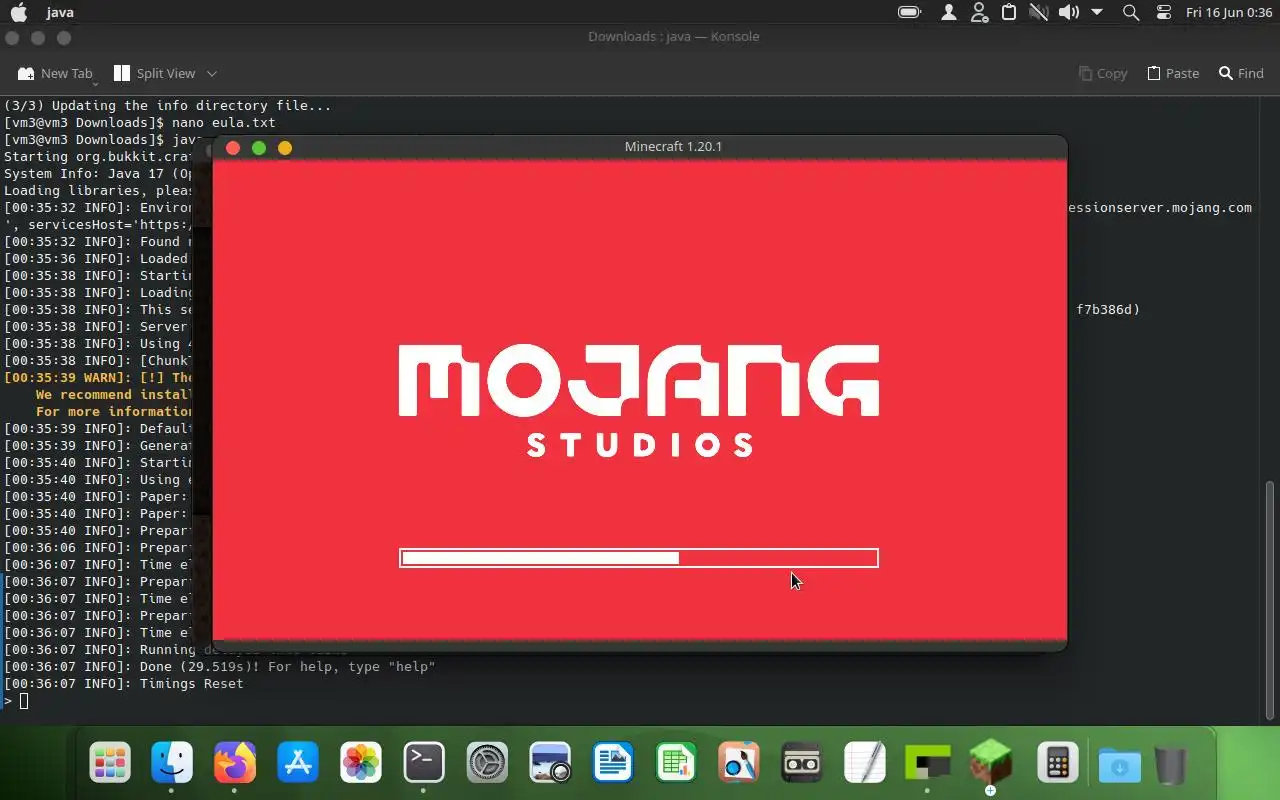Click 'Done (29.519s)!' log line
The width and height of the screenshot is (1280, 800).
[x=219, y=667]
